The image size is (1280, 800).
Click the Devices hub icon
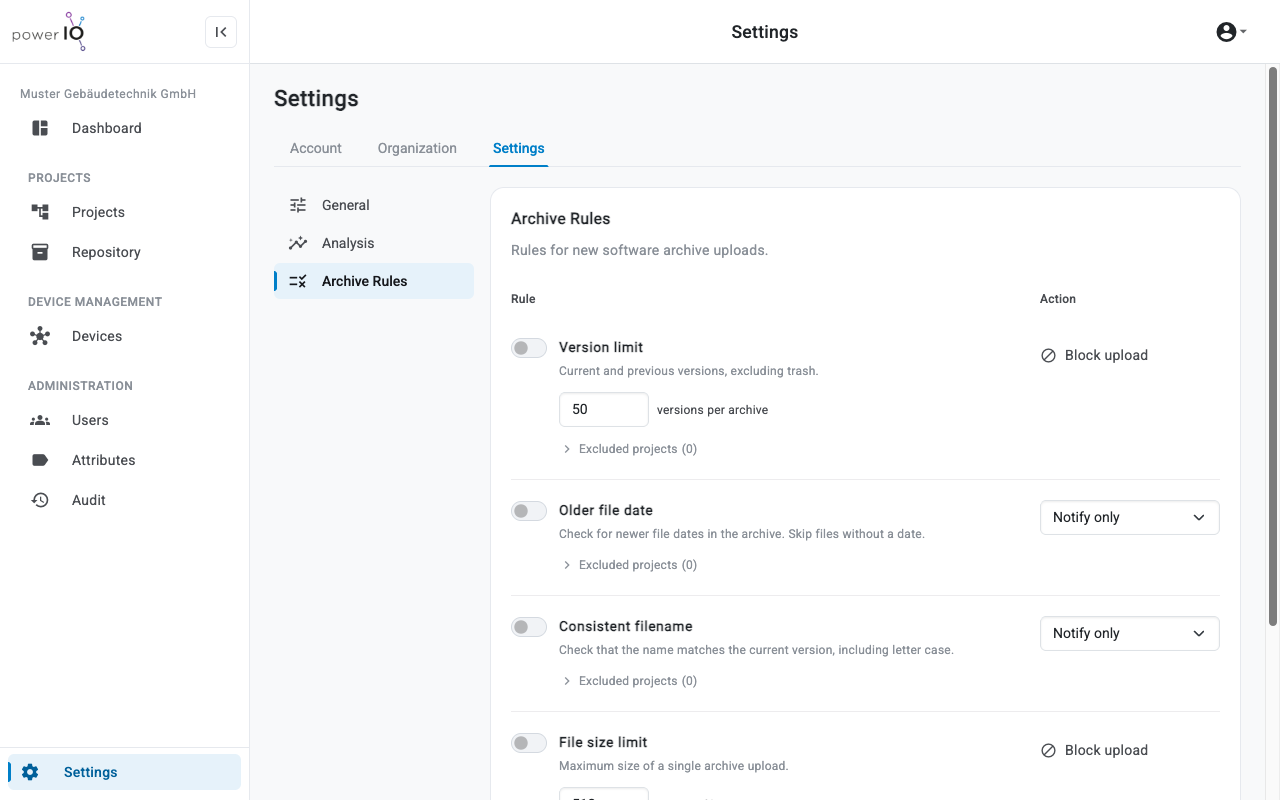pyautogui.click(x=40, y=336)
